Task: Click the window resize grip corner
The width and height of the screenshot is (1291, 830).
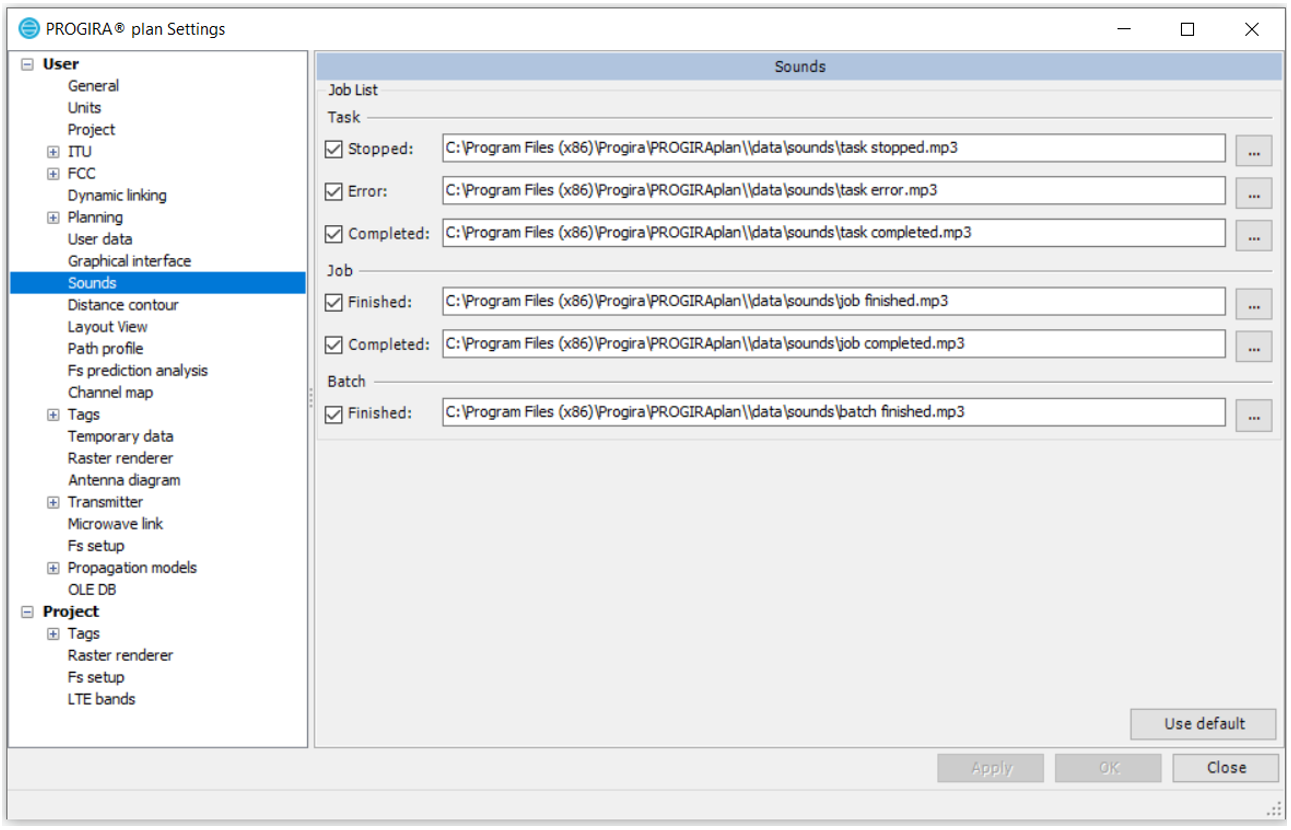Action: tap(1275, 809)
